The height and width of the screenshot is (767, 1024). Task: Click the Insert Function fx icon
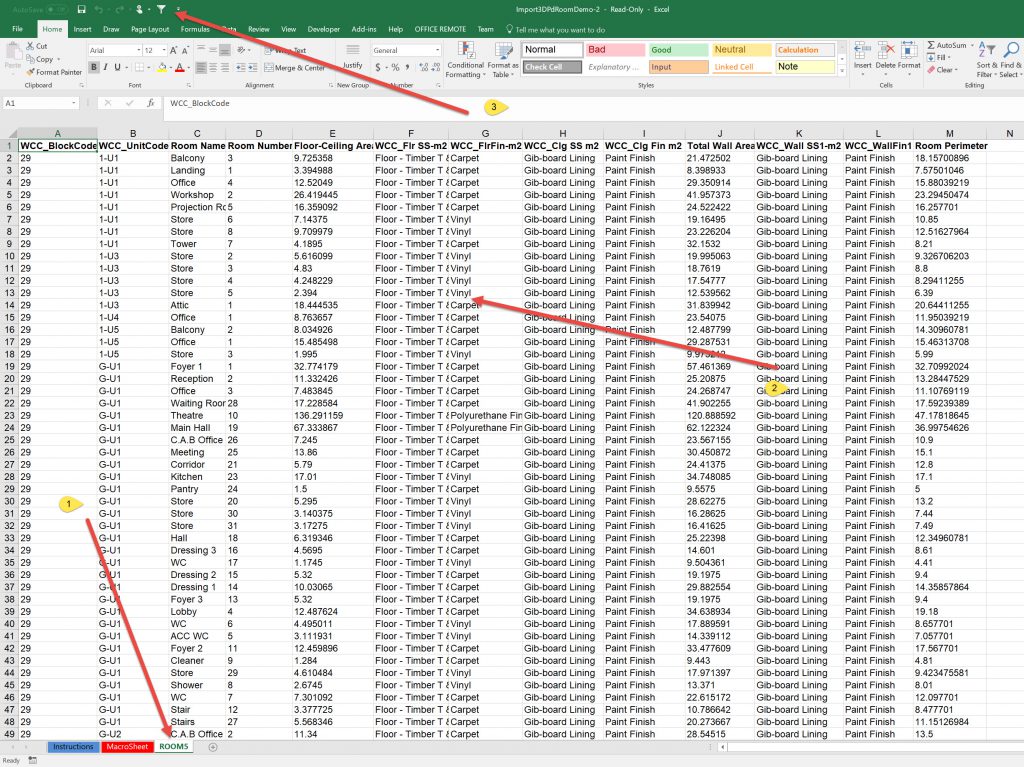point(153,103)
